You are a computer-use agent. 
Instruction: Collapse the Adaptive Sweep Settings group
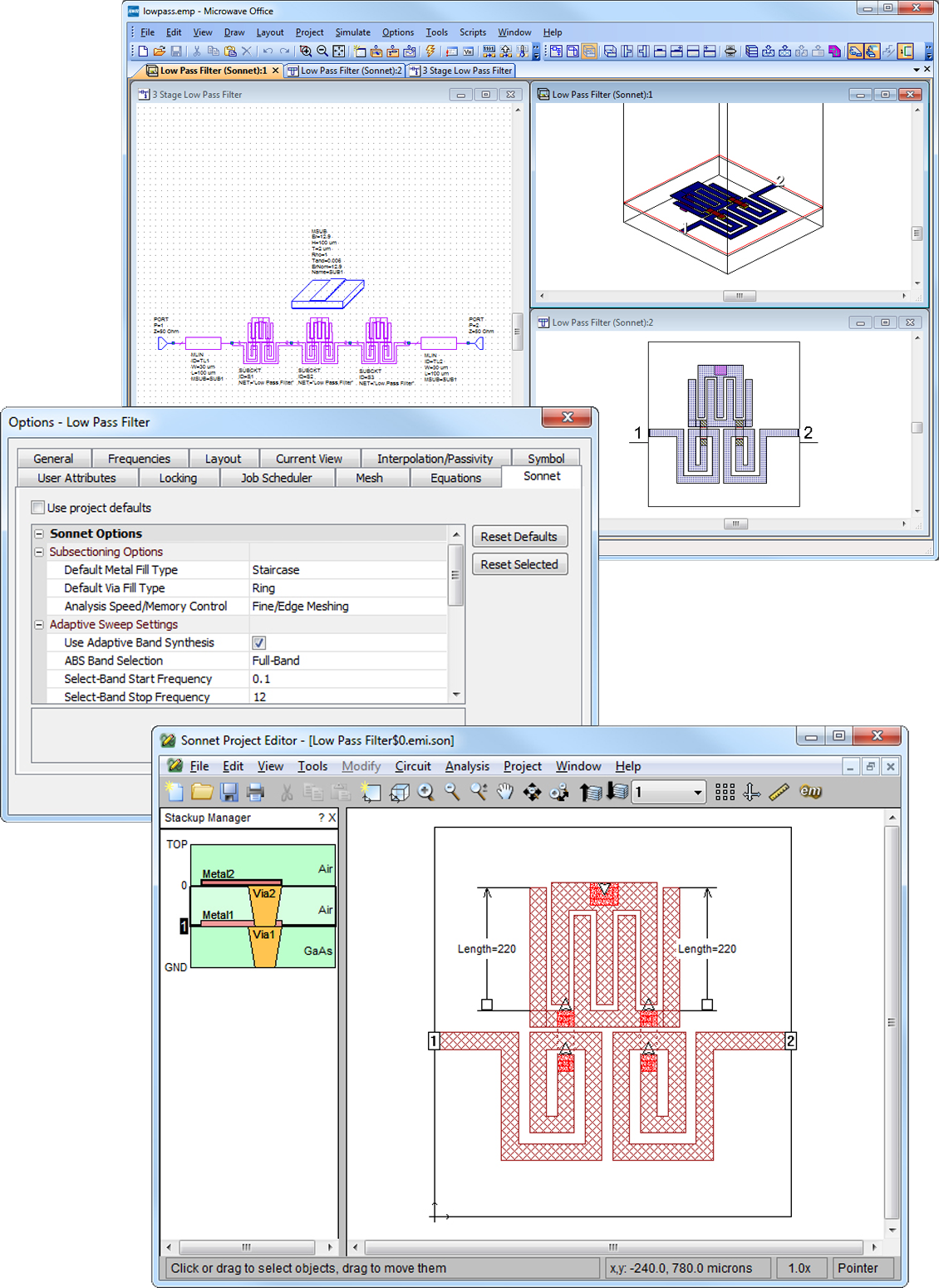tap(39, 625)
